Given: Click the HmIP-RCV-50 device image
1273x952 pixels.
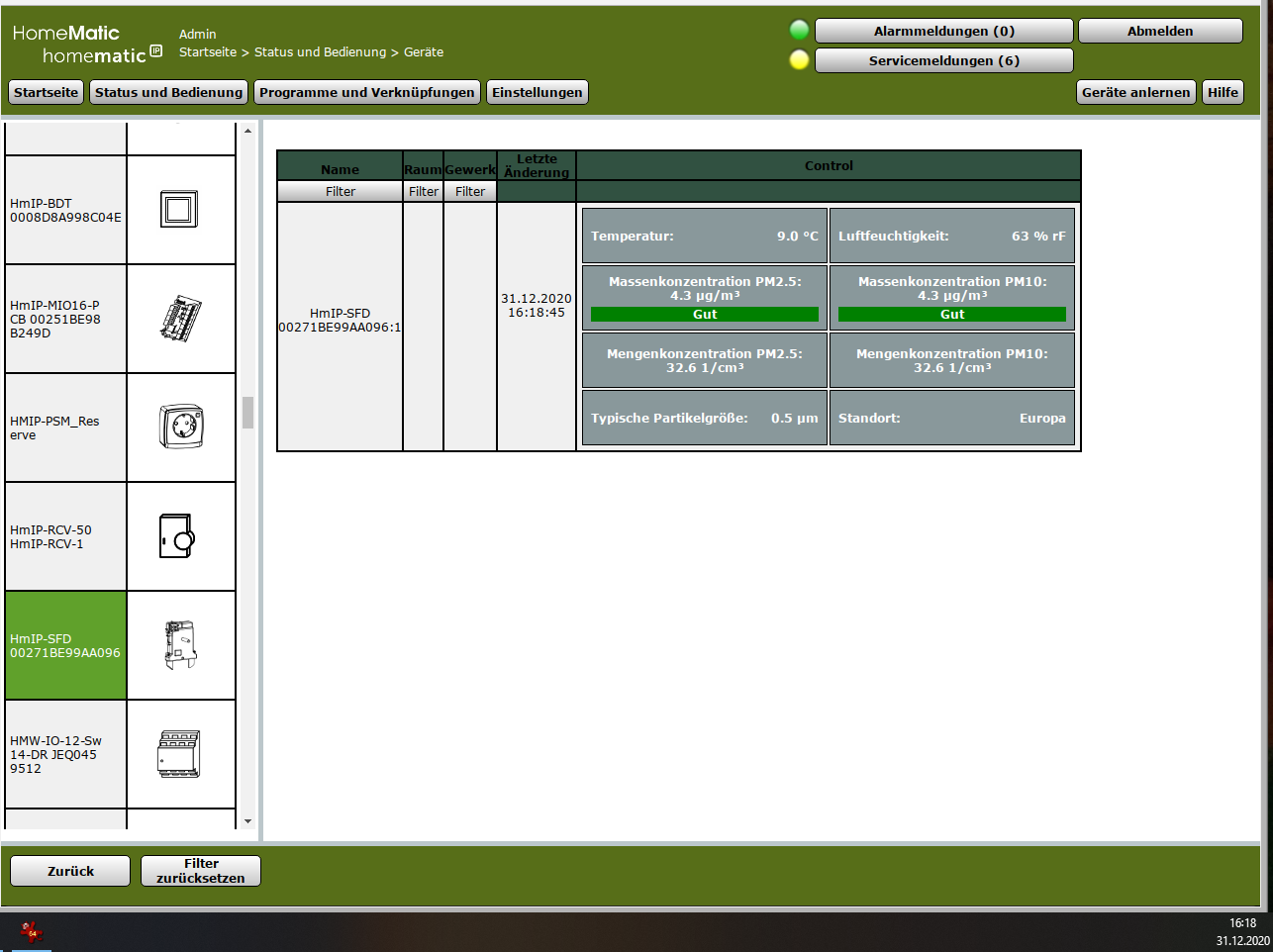Looking at the screenshot, I should tap(178, 536).
